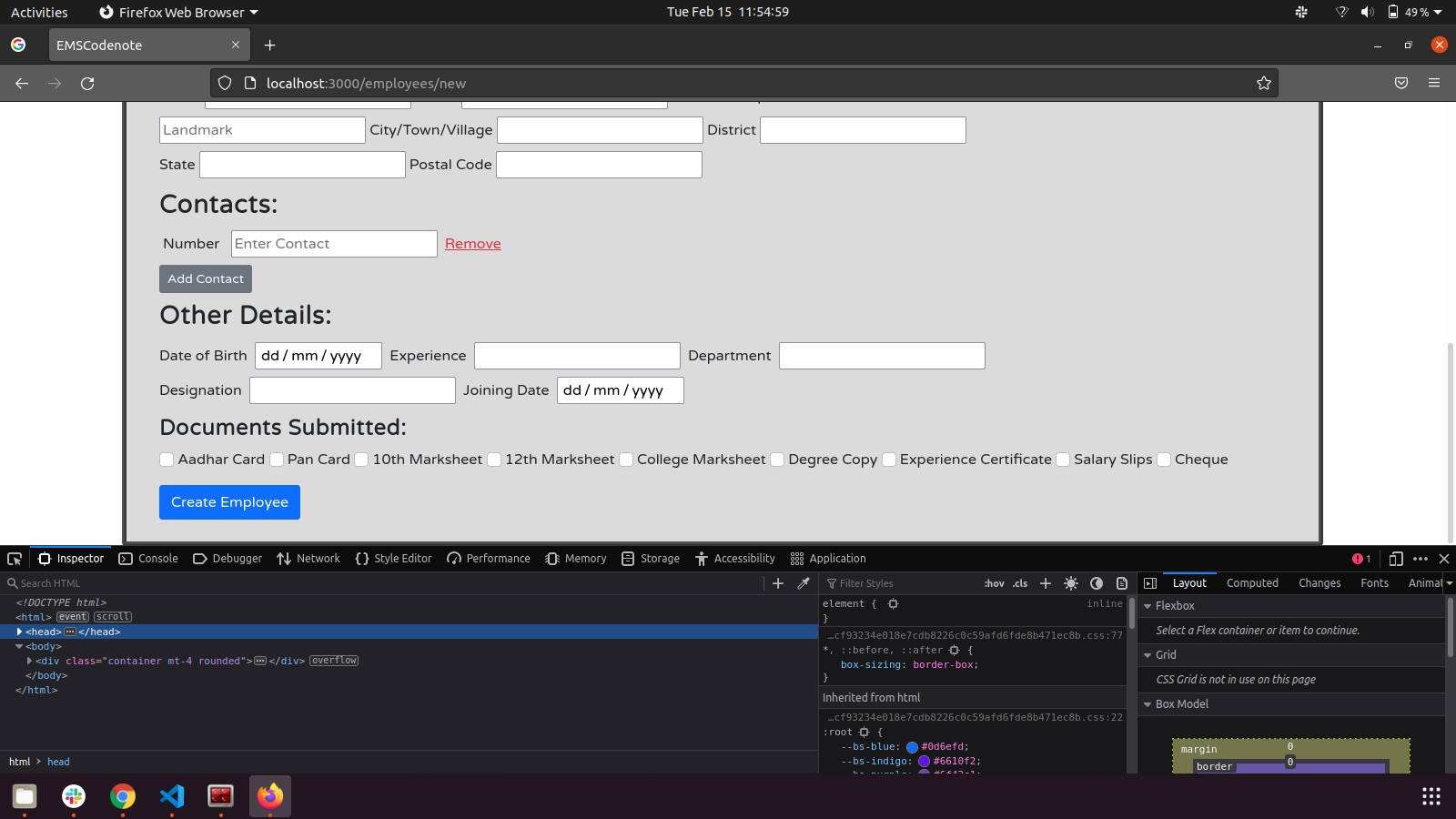The width and height of the screenshot is (1456, 819).
Task: Bookmark this page with star icon
Action: pyautogui.click(x=1264, y=83)
